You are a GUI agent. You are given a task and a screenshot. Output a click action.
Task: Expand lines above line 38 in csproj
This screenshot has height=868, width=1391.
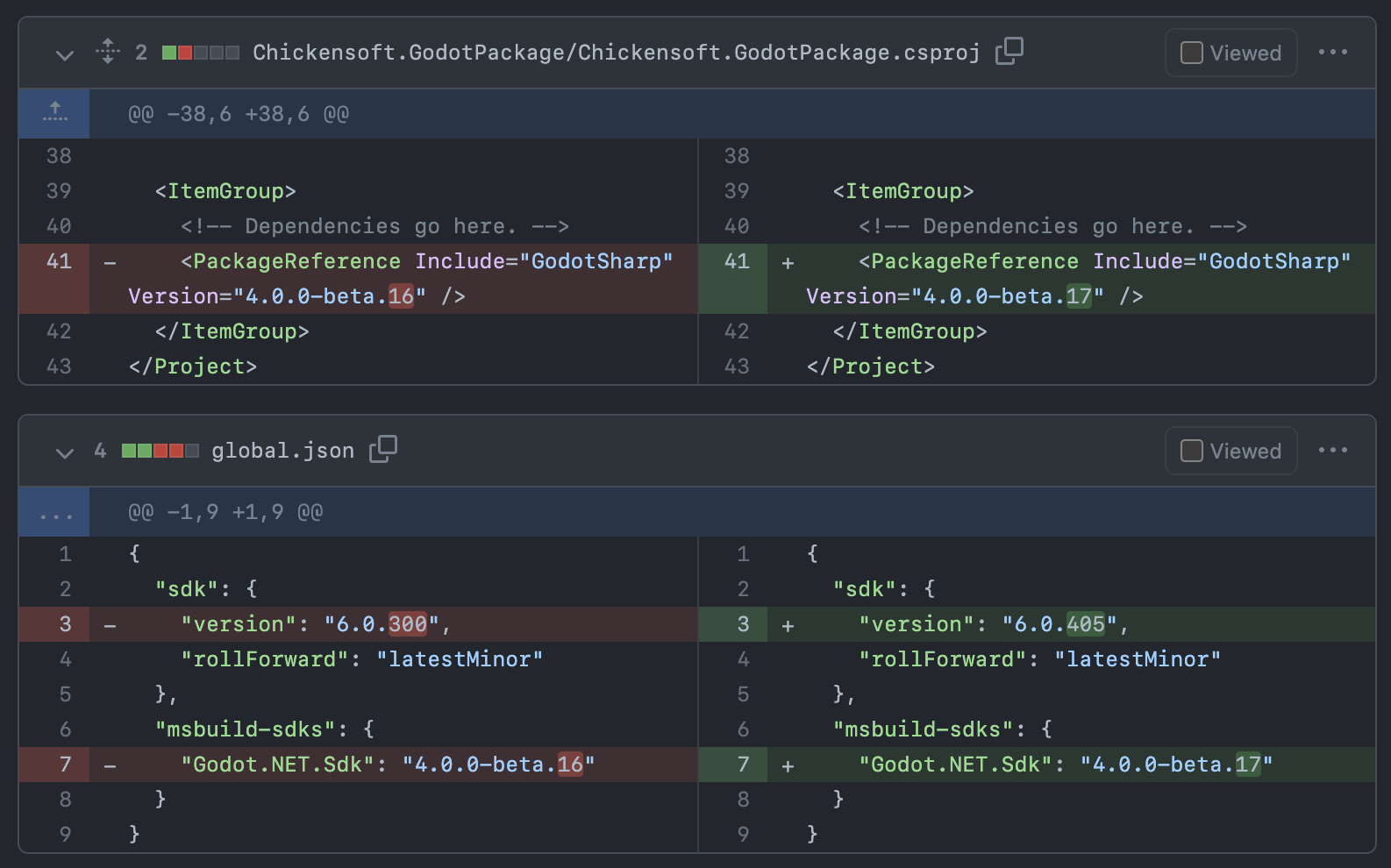[x=54, y=113]
